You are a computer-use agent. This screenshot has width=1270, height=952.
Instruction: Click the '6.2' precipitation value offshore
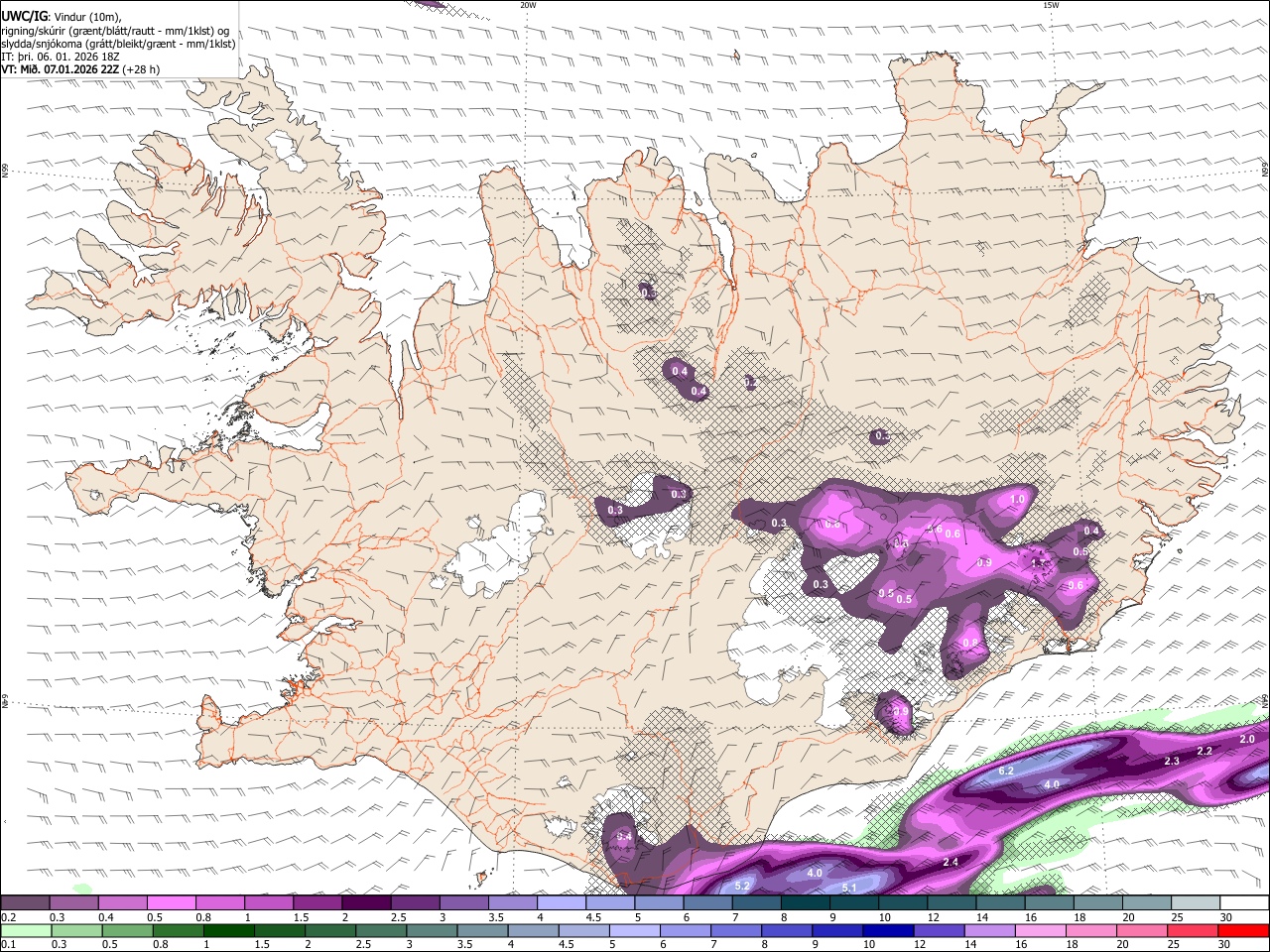click(x=1006, y=771)
